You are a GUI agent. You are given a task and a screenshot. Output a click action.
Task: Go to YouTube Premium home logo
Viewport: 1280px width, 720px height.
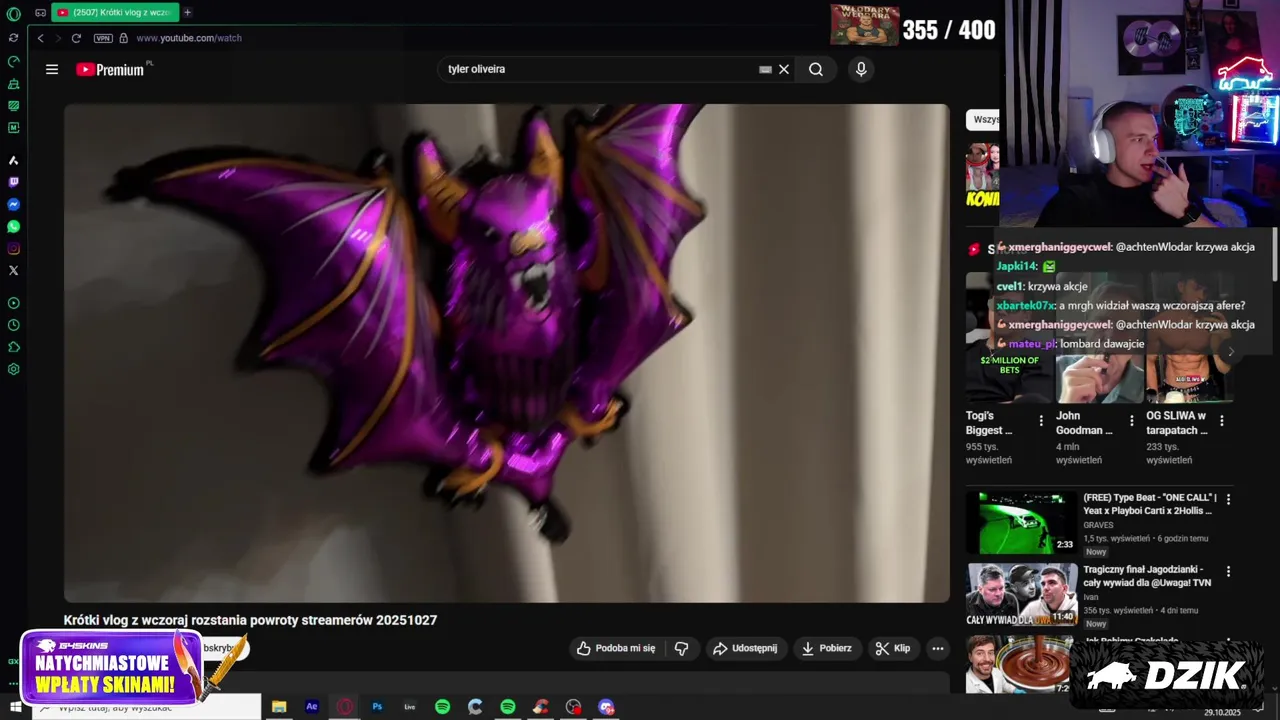tap(112, 69)
